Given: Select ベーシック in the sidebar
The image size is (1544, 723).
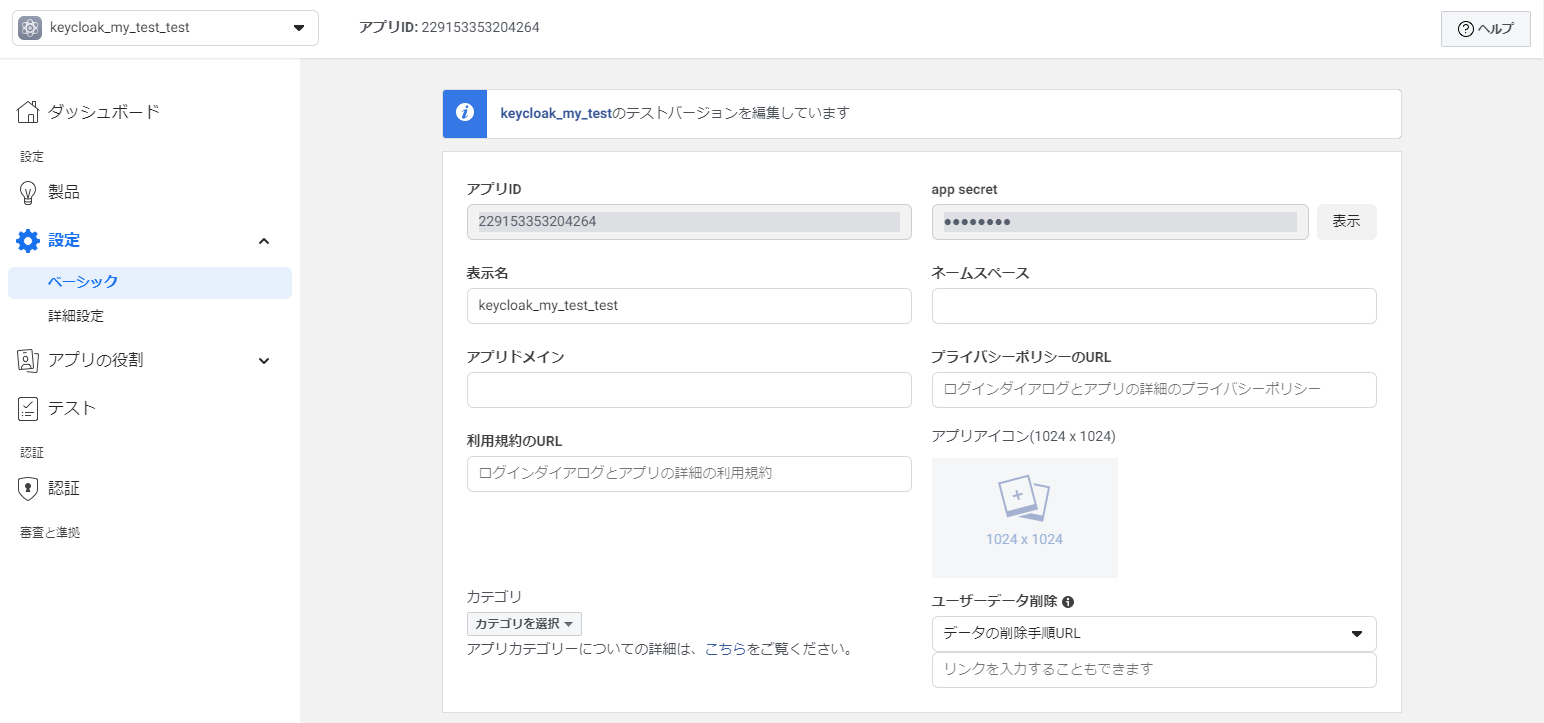Looking at the screenshot, I should pyautogui.click(x=84, y=281).
